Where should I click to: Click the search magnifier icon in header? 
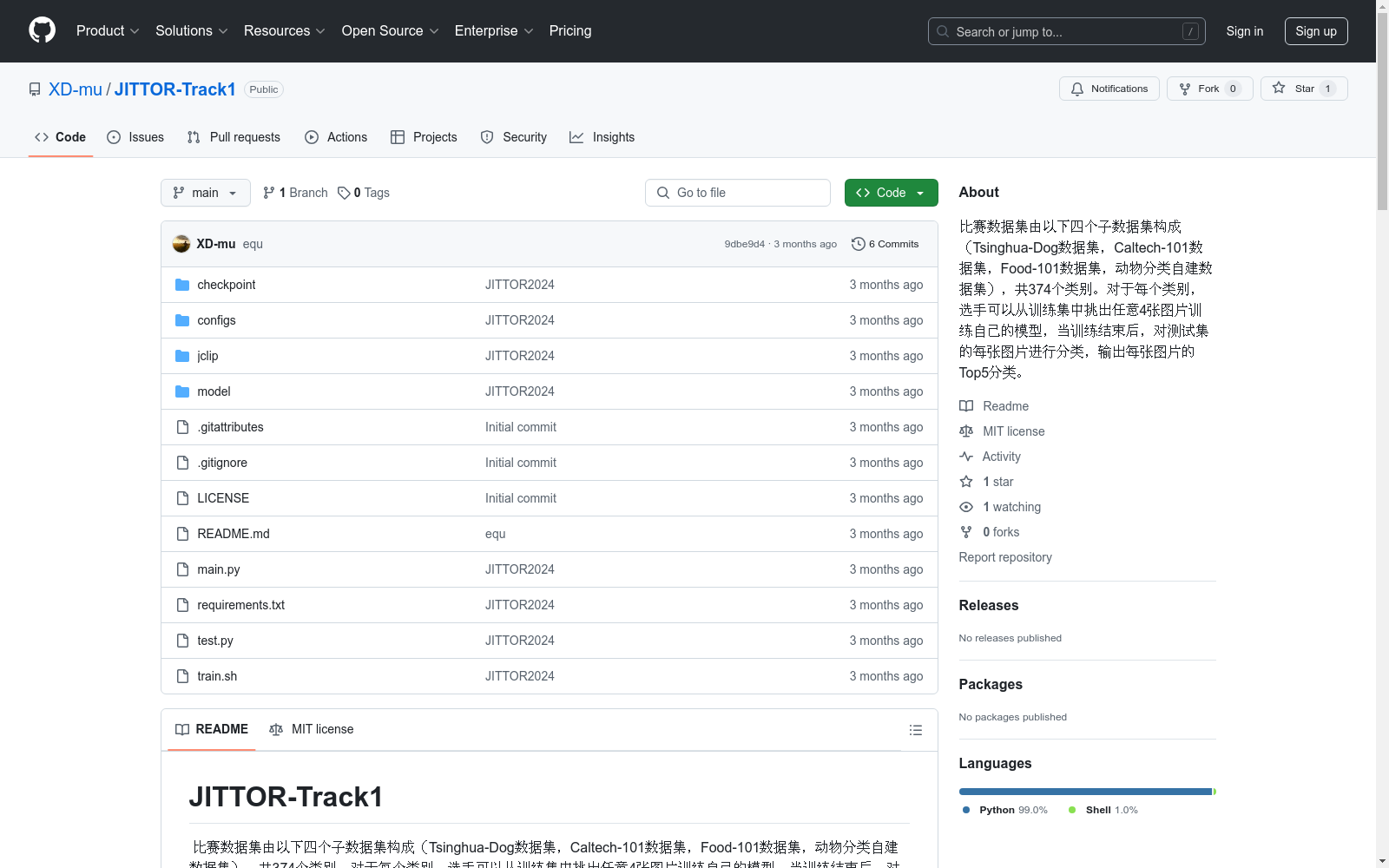(x=943, y=31)
